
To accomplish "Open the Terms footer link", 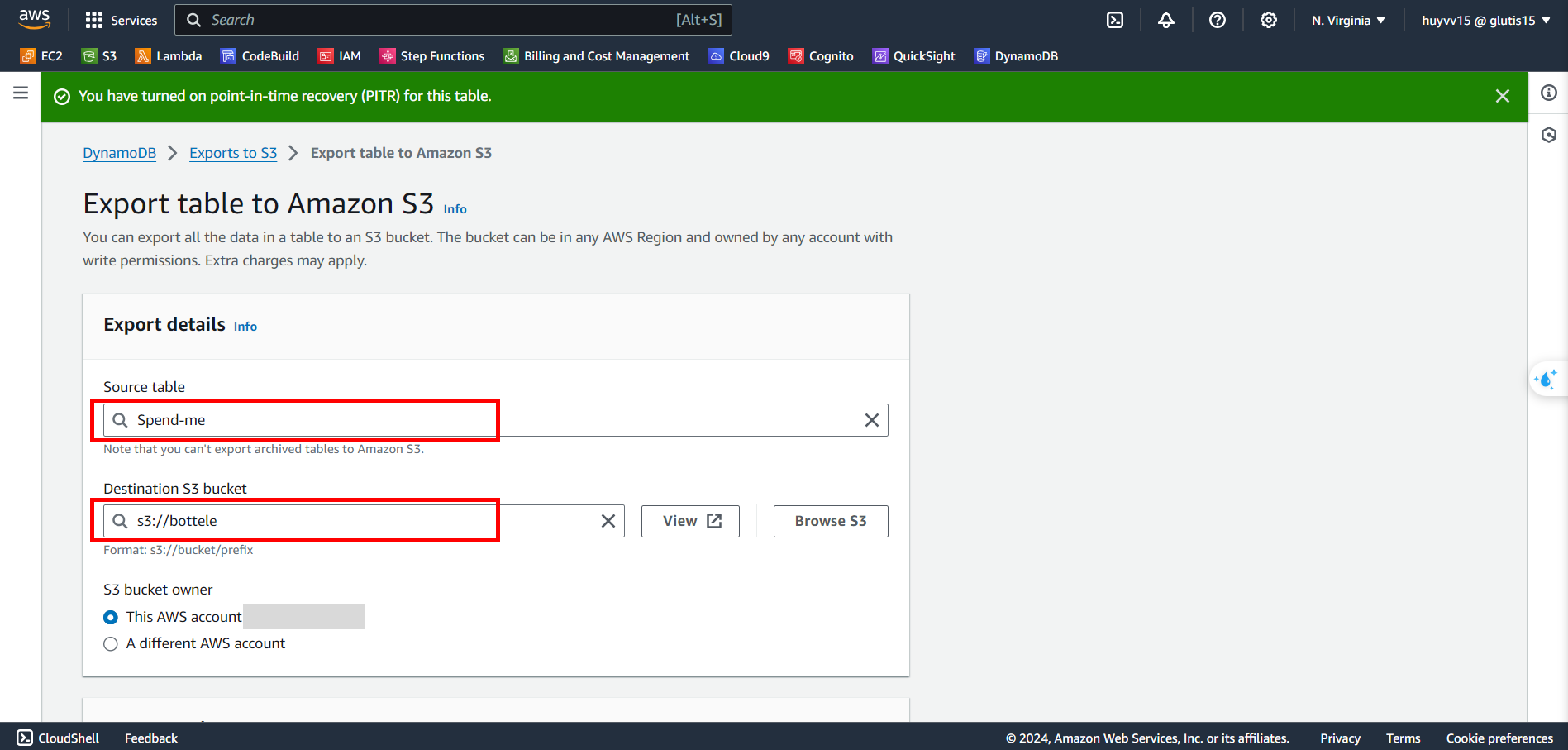I will (1403, 738).
